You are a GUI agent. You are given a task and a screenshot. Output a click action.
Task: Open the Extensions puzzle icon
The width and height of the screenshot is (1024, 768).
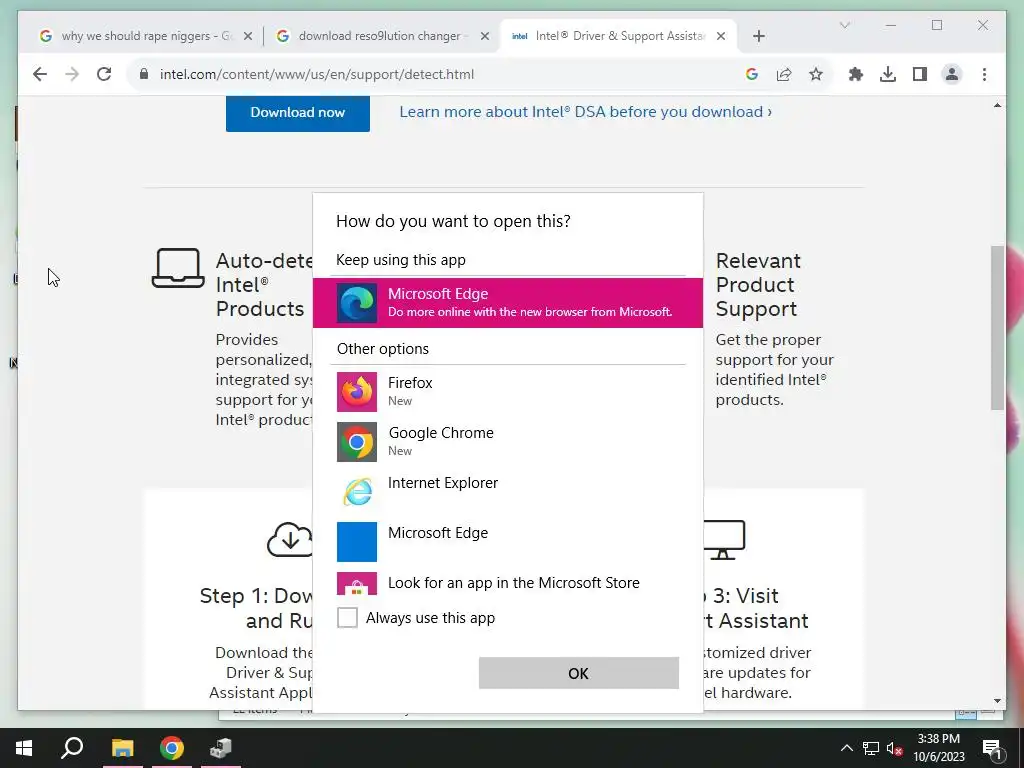tap(856, 74)
